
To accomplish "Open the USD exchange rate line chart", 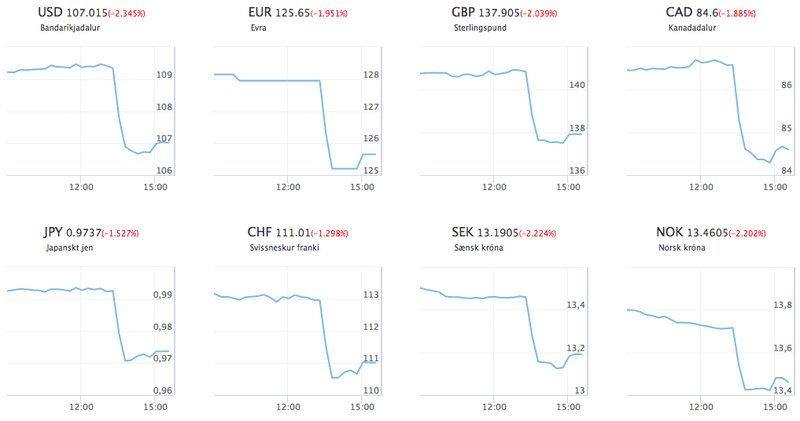I will [x=88, y=115].
